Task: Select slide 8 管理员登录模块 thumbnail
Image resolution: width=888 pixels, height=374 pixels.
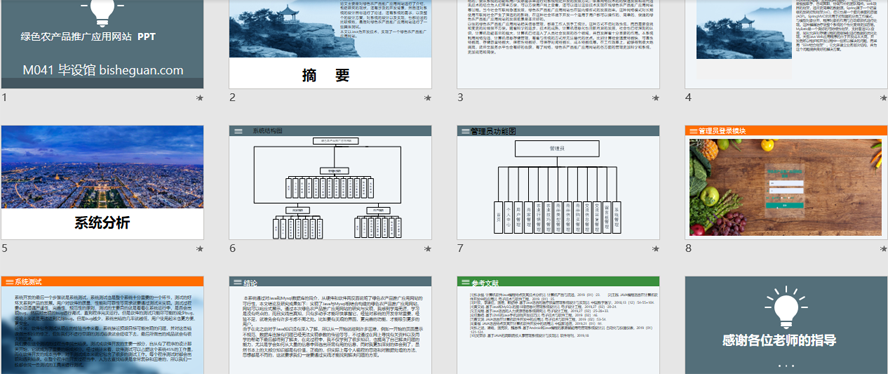Action: (x=787, y=182)
